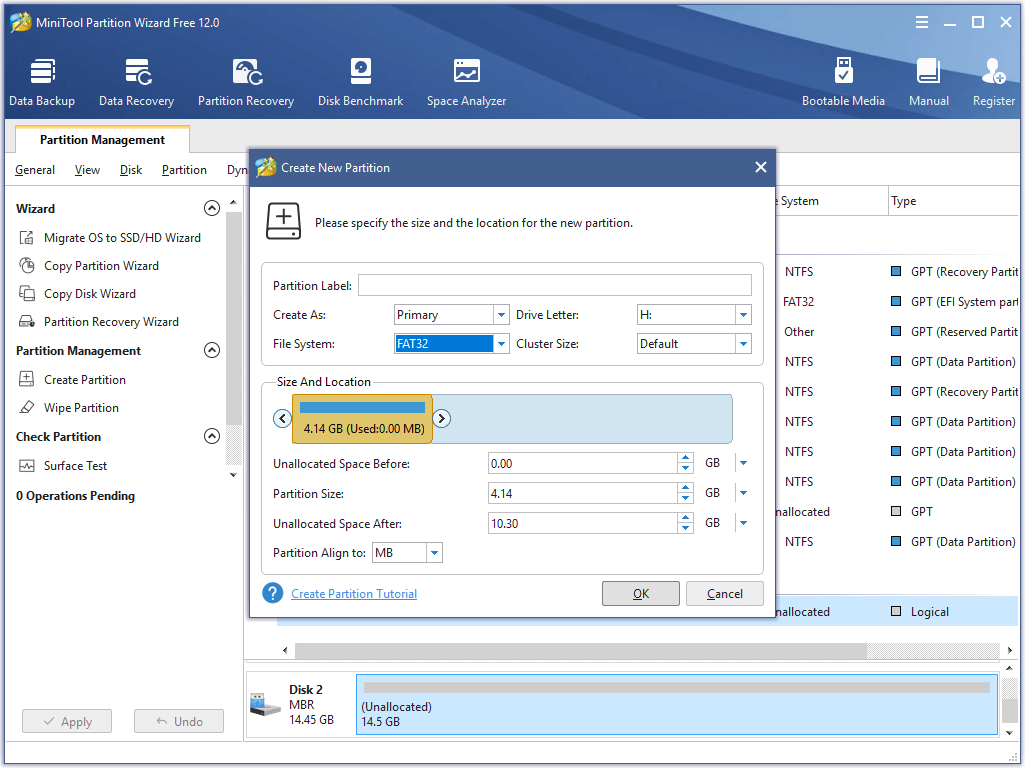This screenshot has height=768, width=1025.
Task: Click the Unallocated Space Before field
Action: click(582, 463)
